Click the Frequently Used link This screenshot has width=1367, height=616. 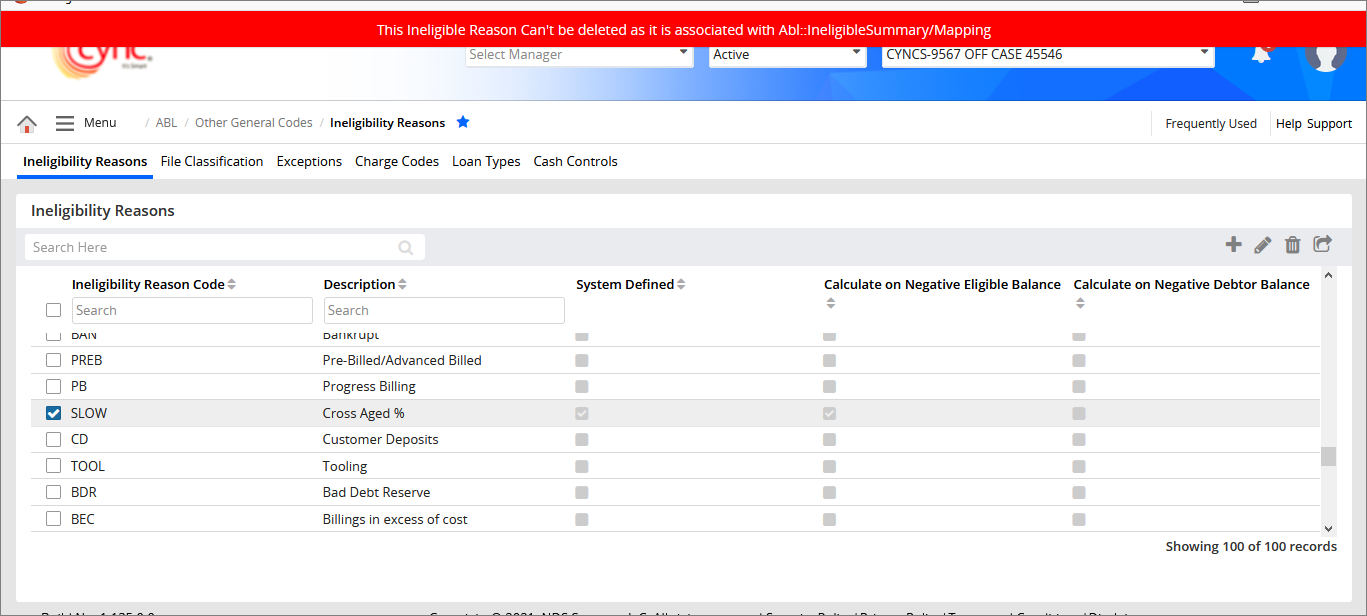(x=1211, y=124)
